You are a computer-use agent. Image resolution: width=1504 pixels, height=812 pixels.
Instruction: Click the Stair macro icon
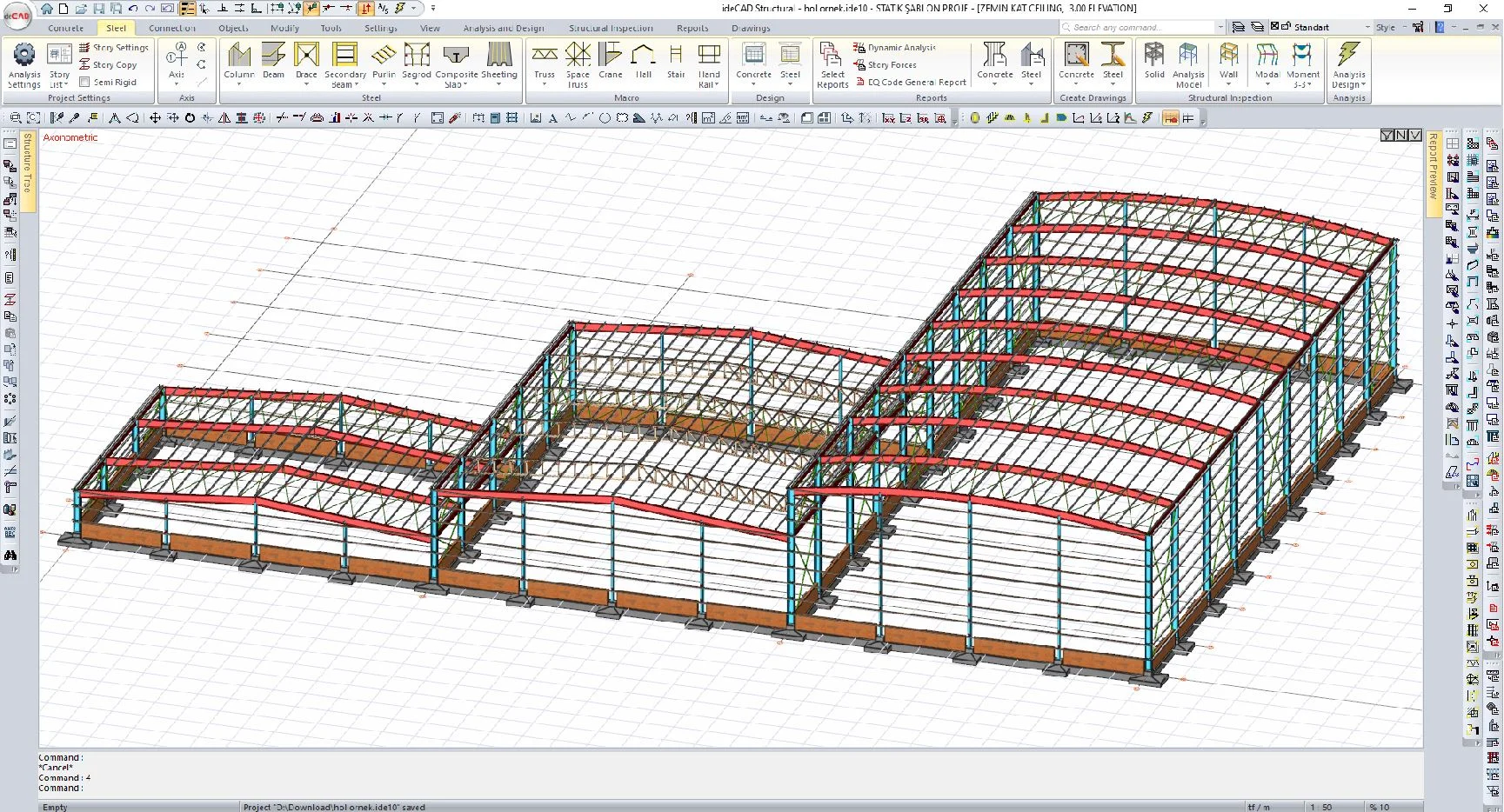[x=676, y=63]
